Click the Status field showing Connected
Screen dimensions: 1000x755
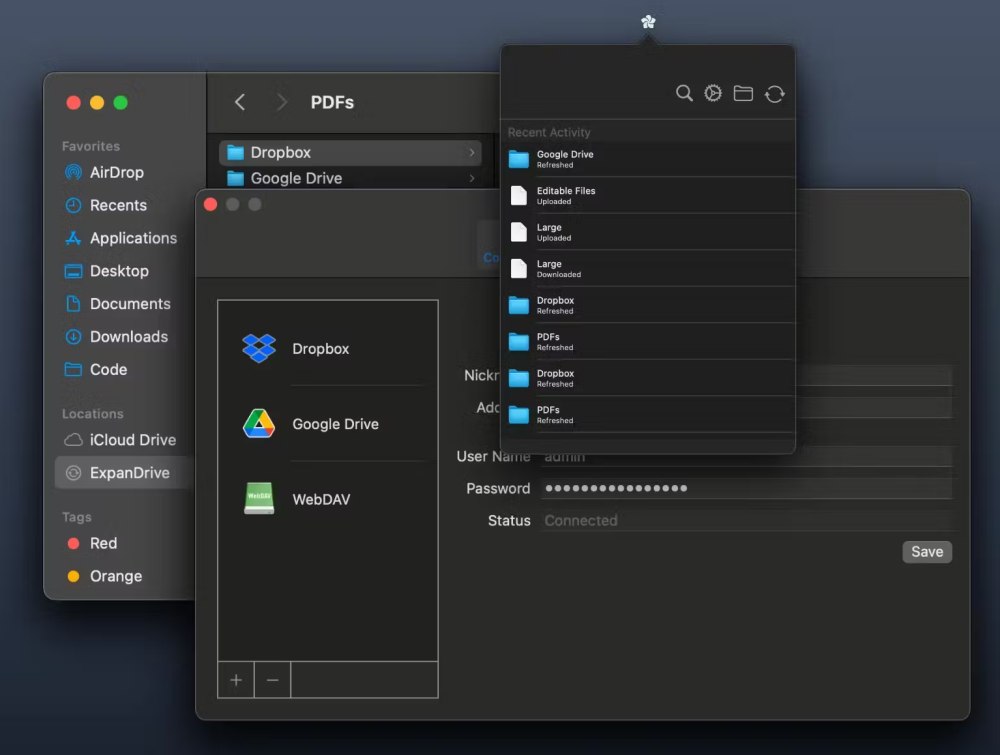[x=746, y=520]
